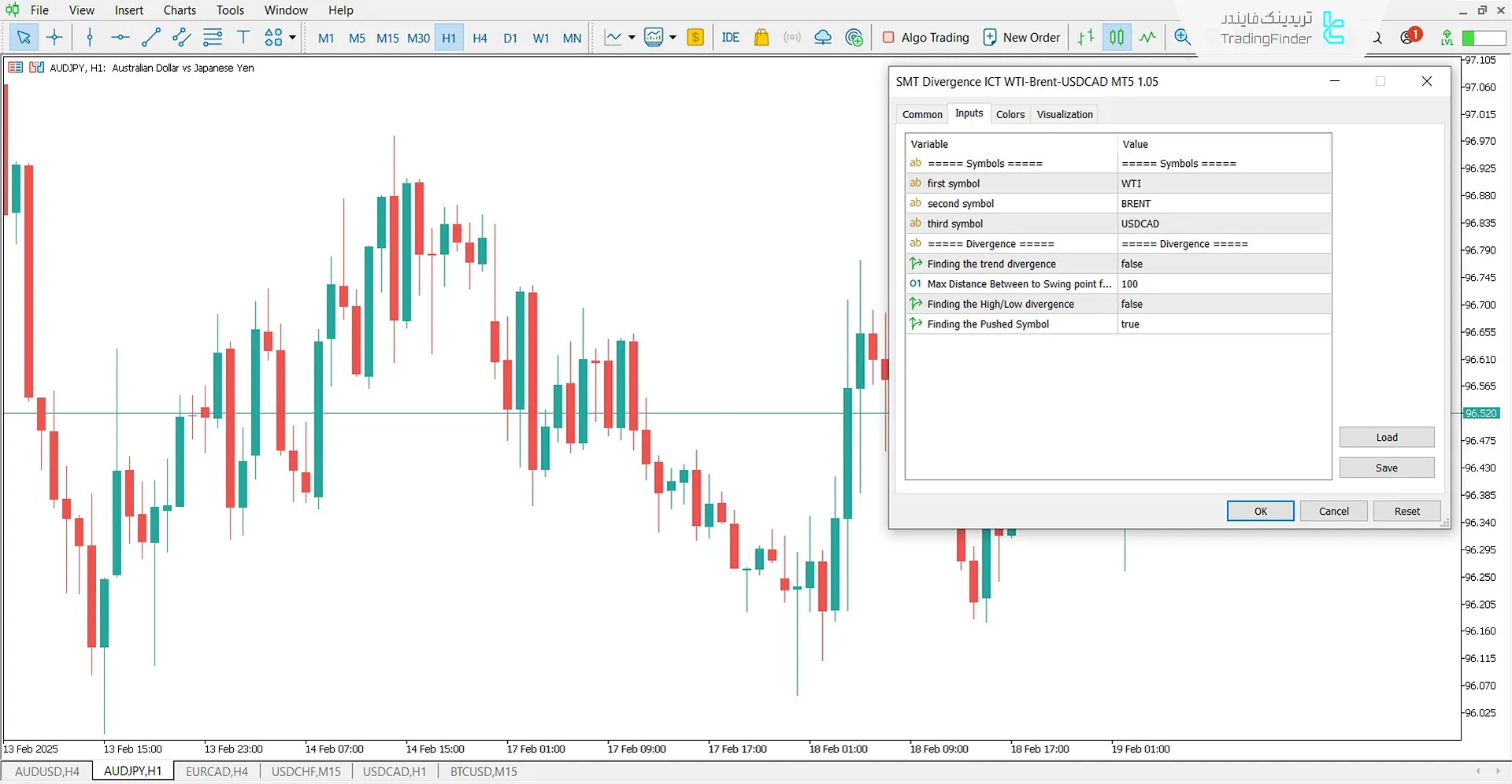Image resolution: width=1512 pixels, height=784 pixels.
Task: Open the chat notifications icon
Action: (1409, 36)
